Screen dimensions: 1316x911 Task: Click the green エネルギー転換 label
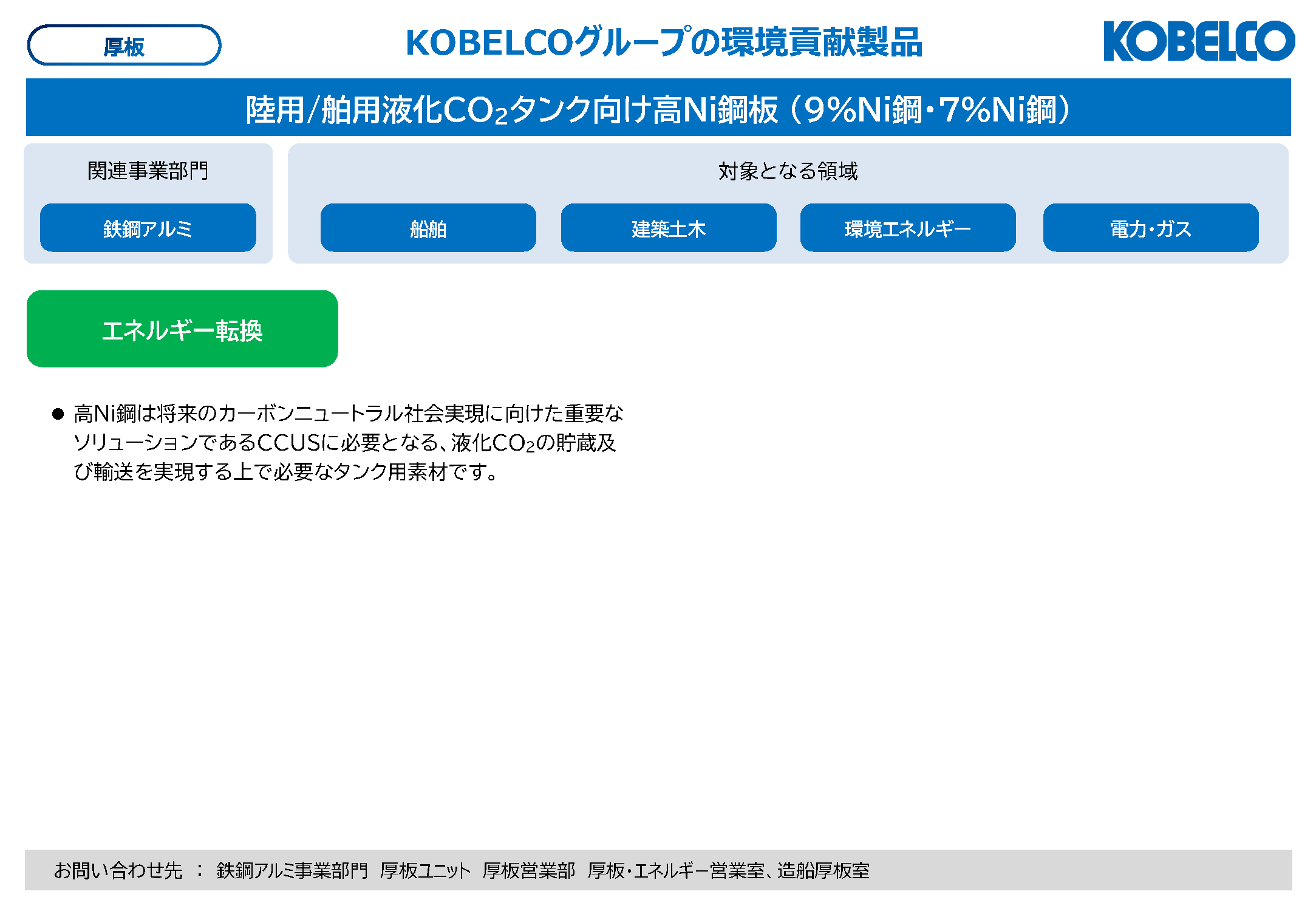click(x=182, y=329)
